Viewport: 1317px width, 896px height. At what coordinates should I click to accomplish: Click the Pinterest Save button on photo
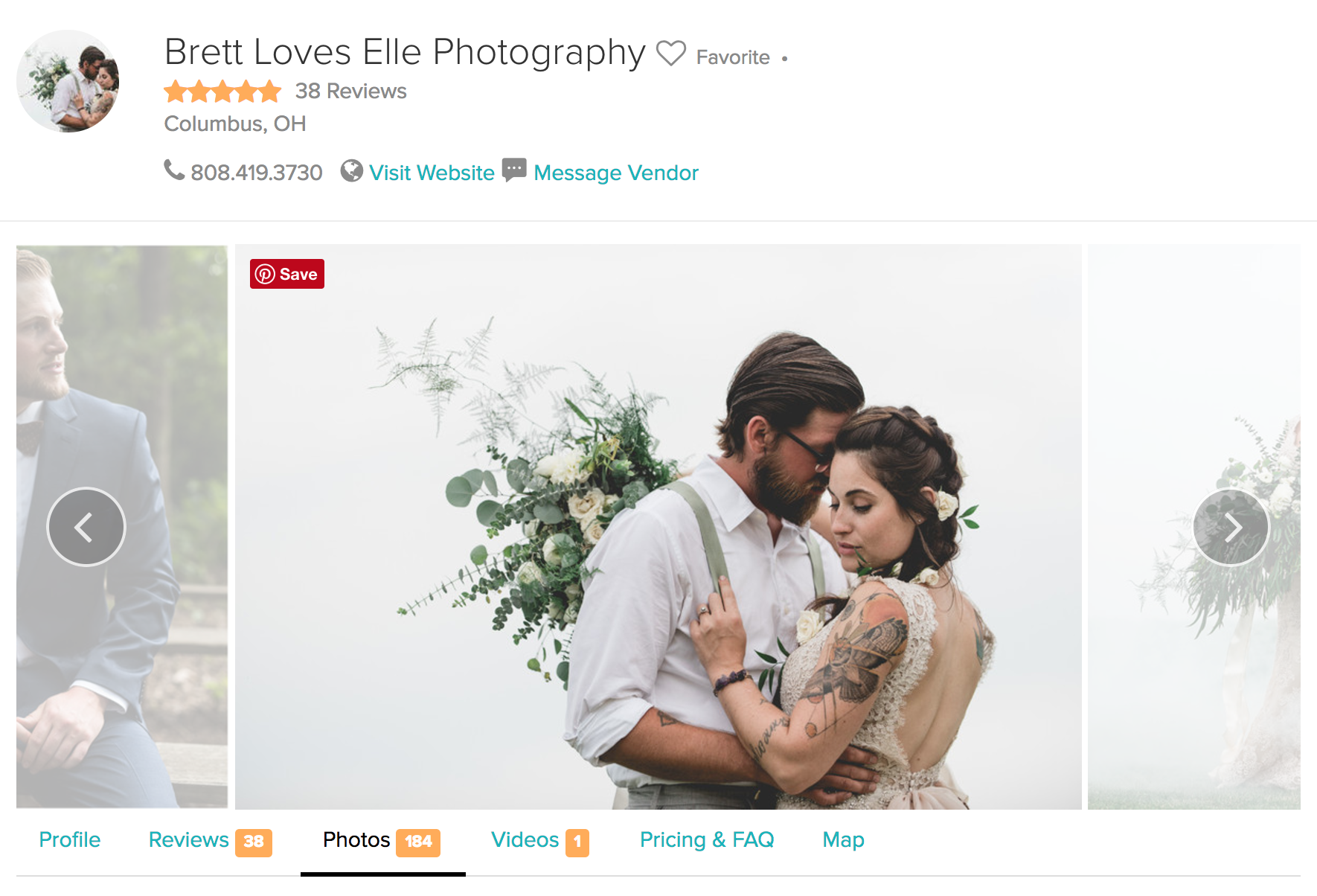[287, 274]
